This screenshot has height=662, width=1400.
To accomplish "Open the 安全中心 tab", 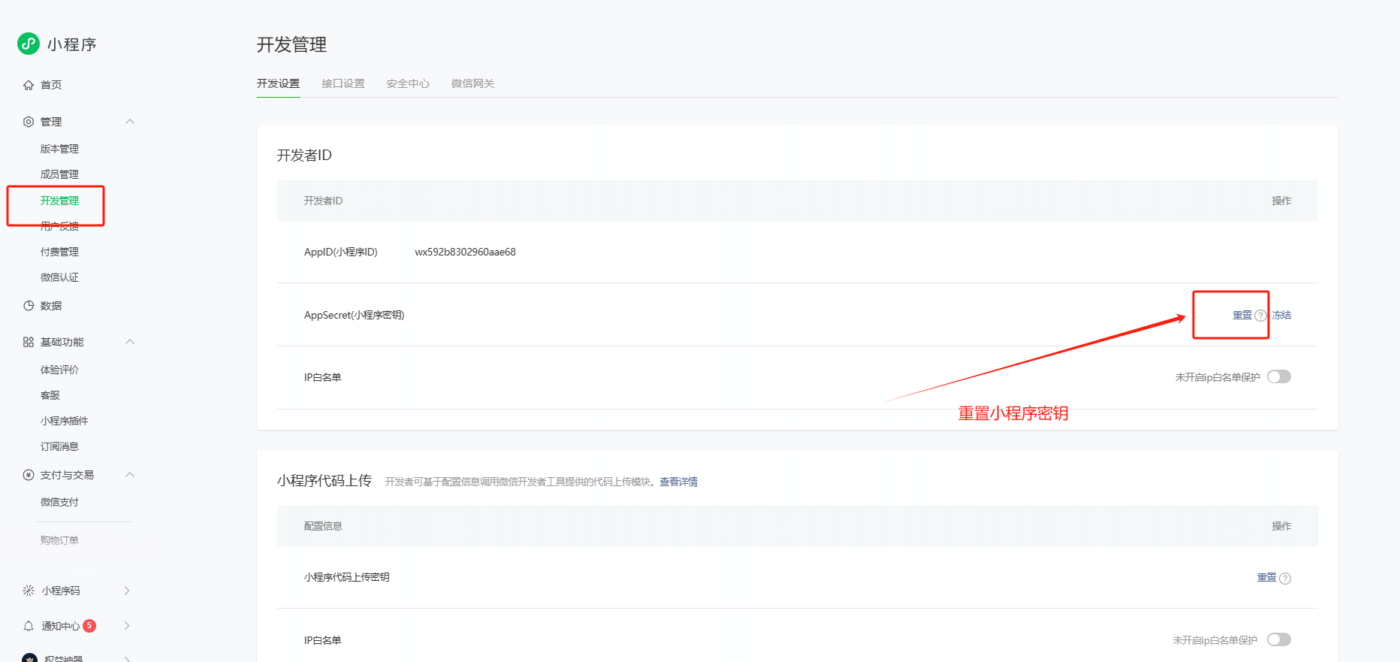I will pyautogui.click(x=408, y=84).
